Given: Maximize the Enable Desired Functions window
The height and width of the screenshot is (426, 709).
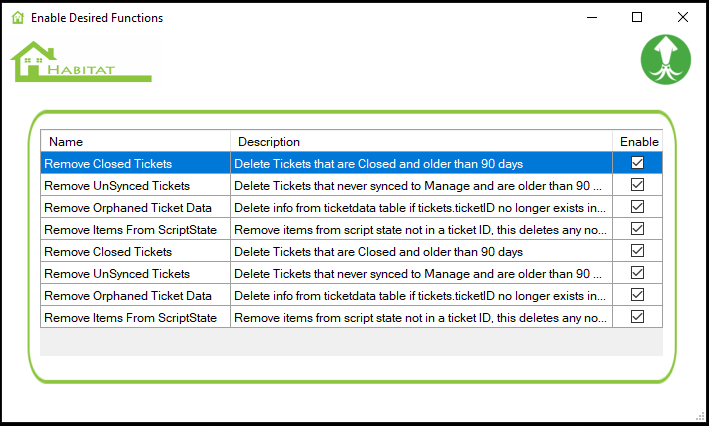Looking at the screenshot, I should (x=637, y=17).
